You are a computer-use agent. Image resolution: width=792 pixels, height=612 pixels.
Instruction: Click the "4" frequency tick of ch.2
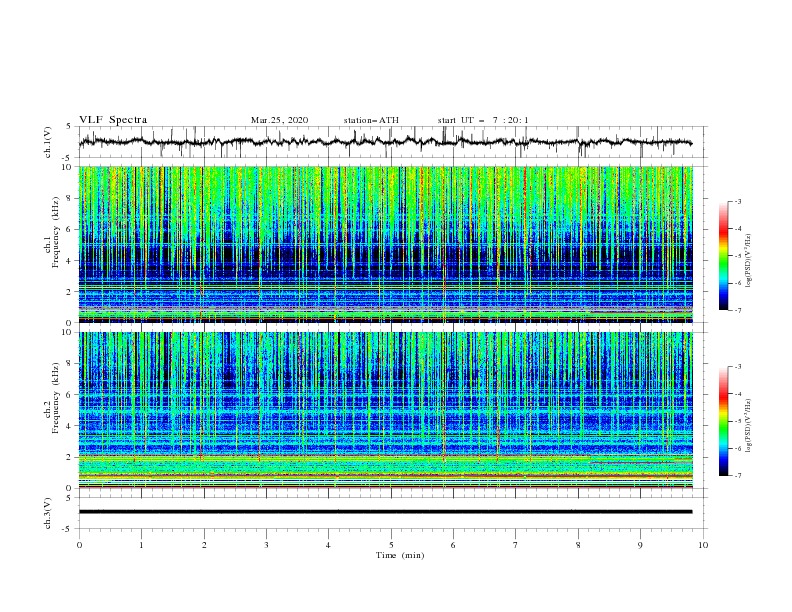[71, 426]
